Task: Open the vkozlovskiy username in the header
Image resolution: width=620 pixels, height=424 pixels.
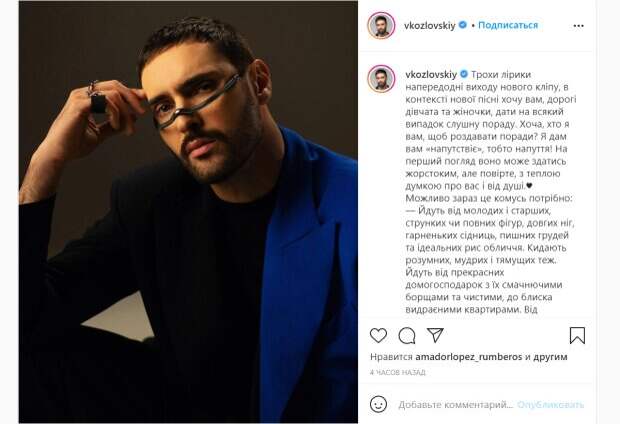Action: [430, 25]
